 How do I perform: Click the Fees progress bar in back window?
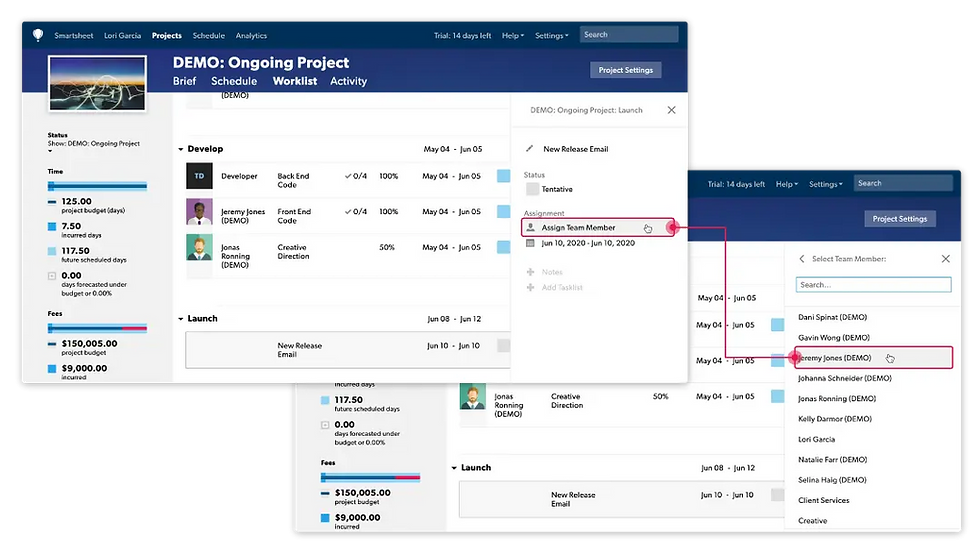(371, 478)
